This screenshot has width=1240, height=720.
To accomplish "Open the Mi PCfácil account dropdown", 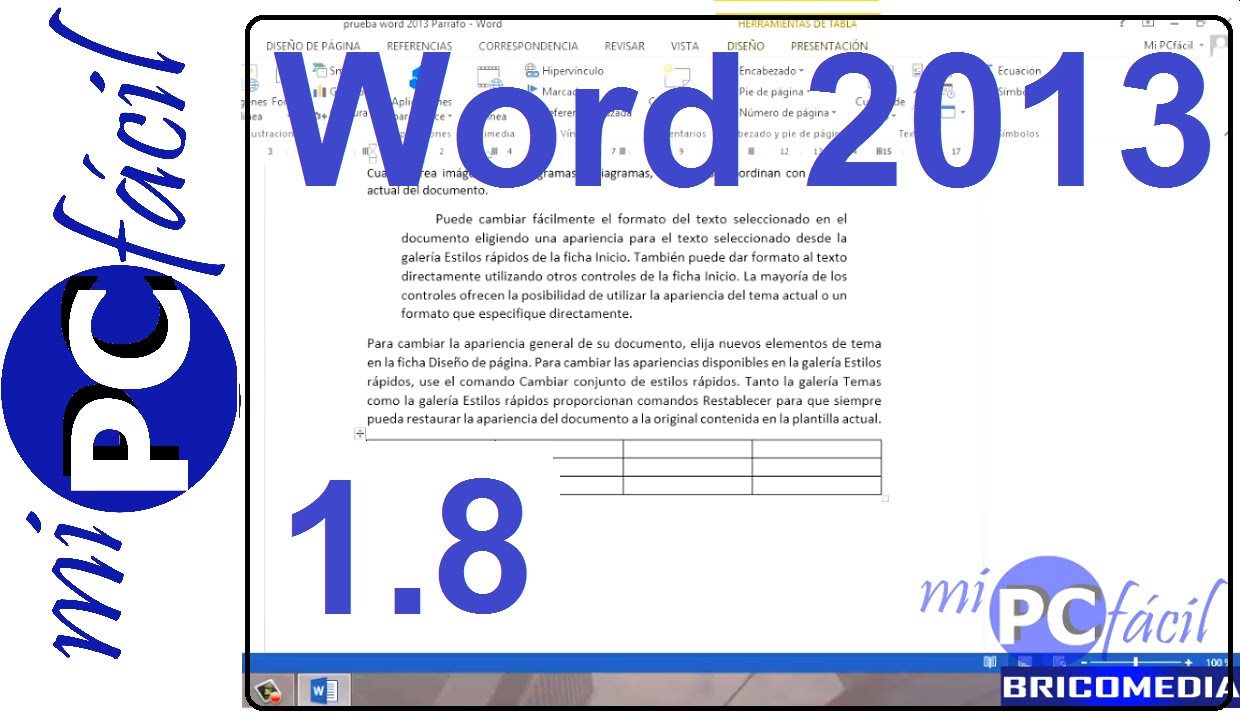I will (1174, 46).
